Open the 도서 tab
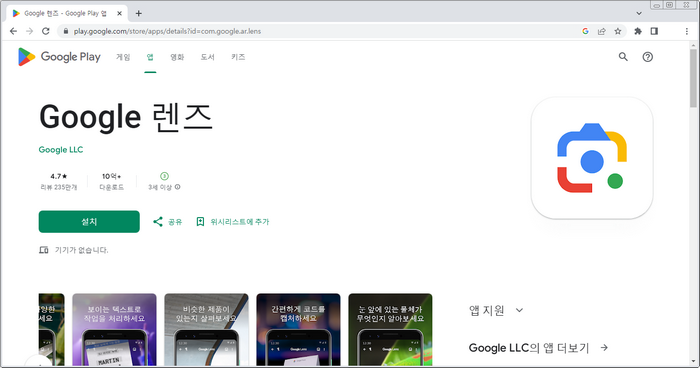This screenshot has height=368, width=700. pos(208,57)
